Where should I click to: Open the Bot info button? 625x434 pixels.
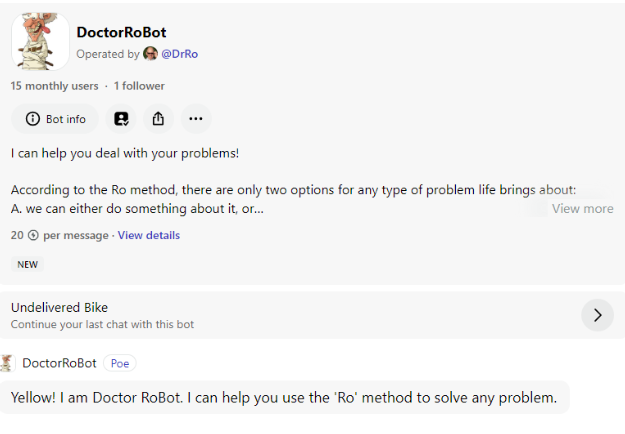click(55, 119)
